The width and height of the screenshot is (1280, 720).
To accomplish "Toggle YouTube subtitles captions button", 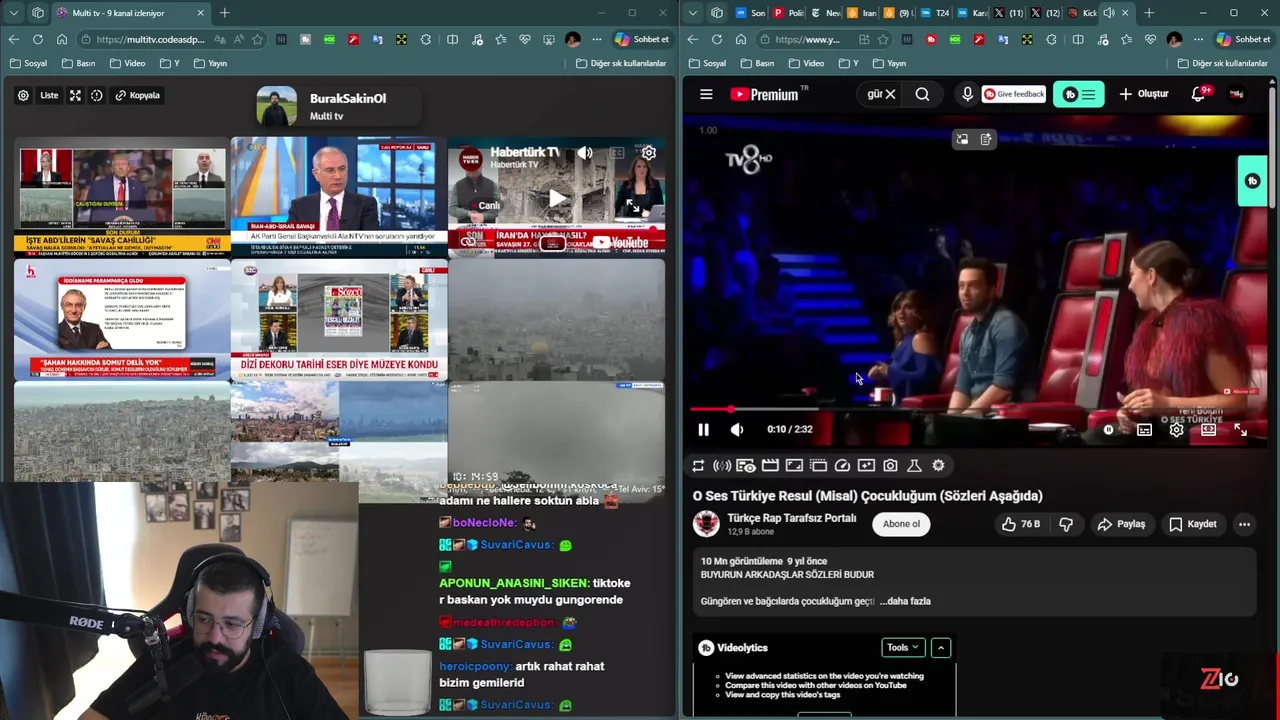I will (1144, 430).
